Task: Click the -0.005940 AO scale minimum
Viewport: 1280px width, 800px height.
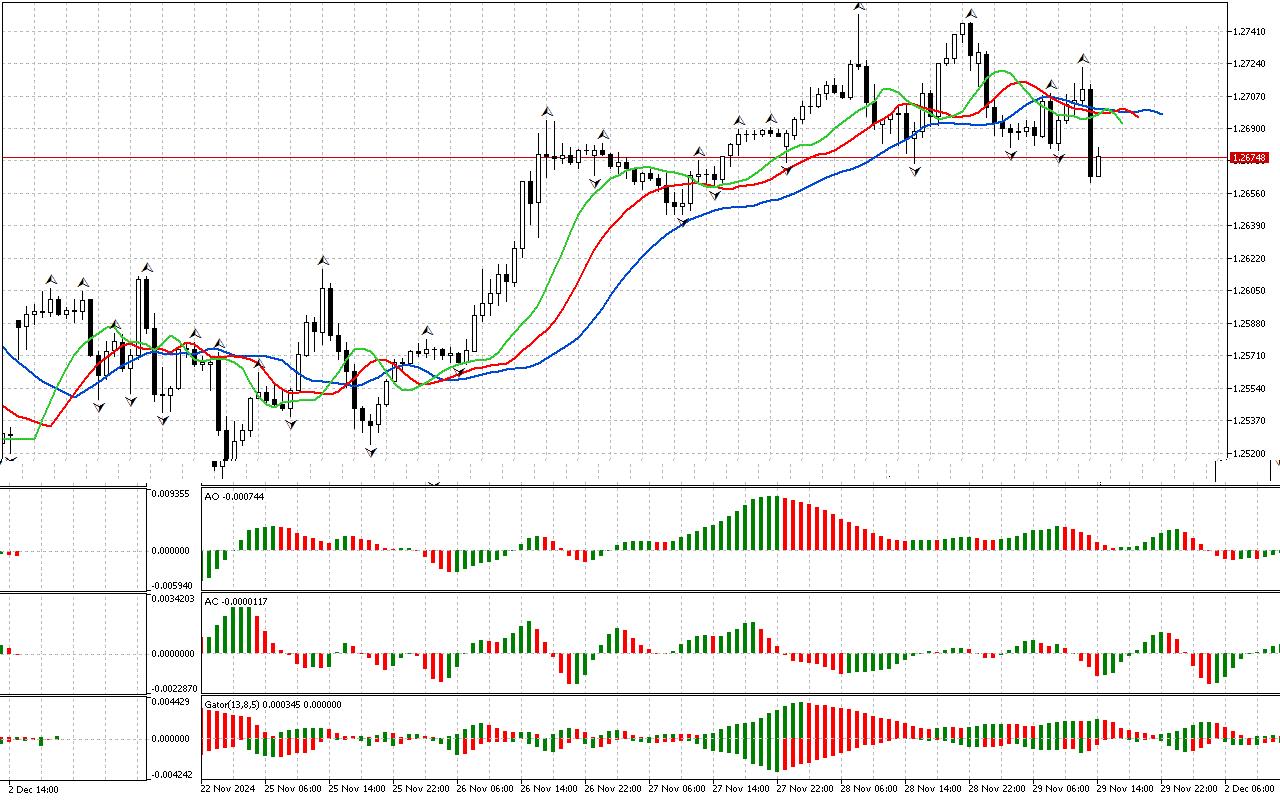Action: coord(170,586)
